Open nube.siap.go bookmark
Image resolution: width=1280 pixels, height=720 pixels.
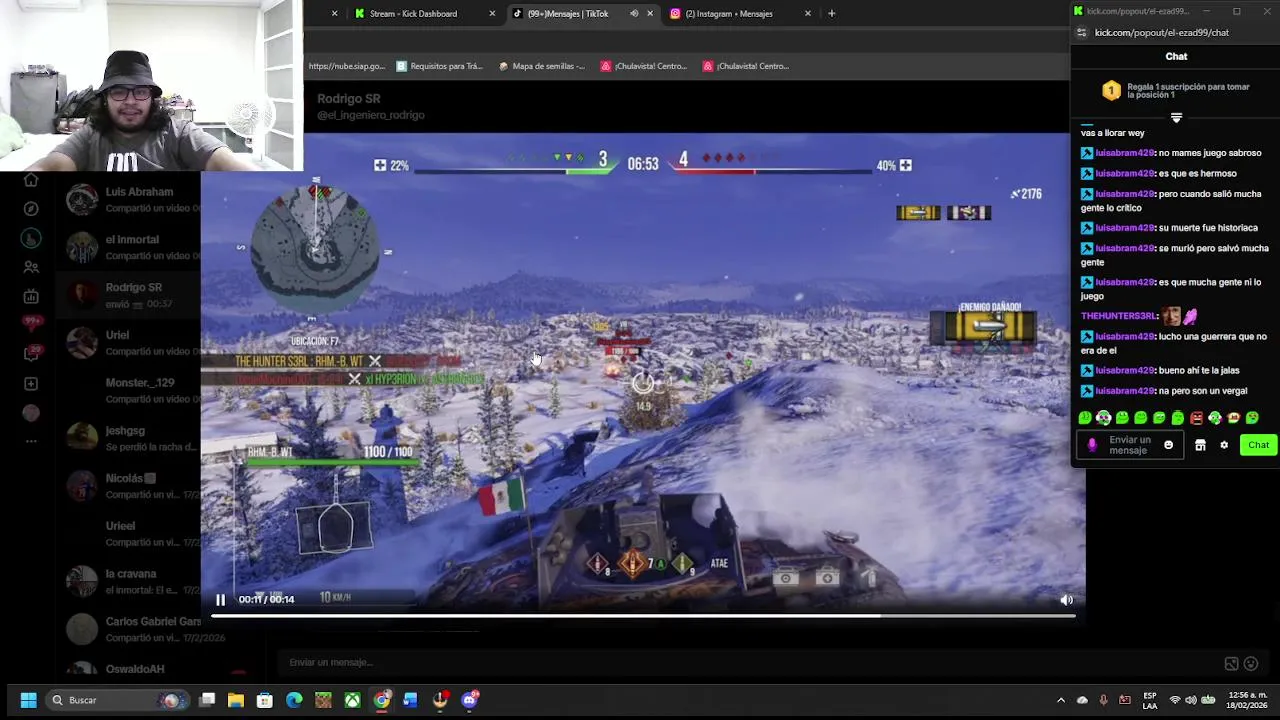[346, 66]
